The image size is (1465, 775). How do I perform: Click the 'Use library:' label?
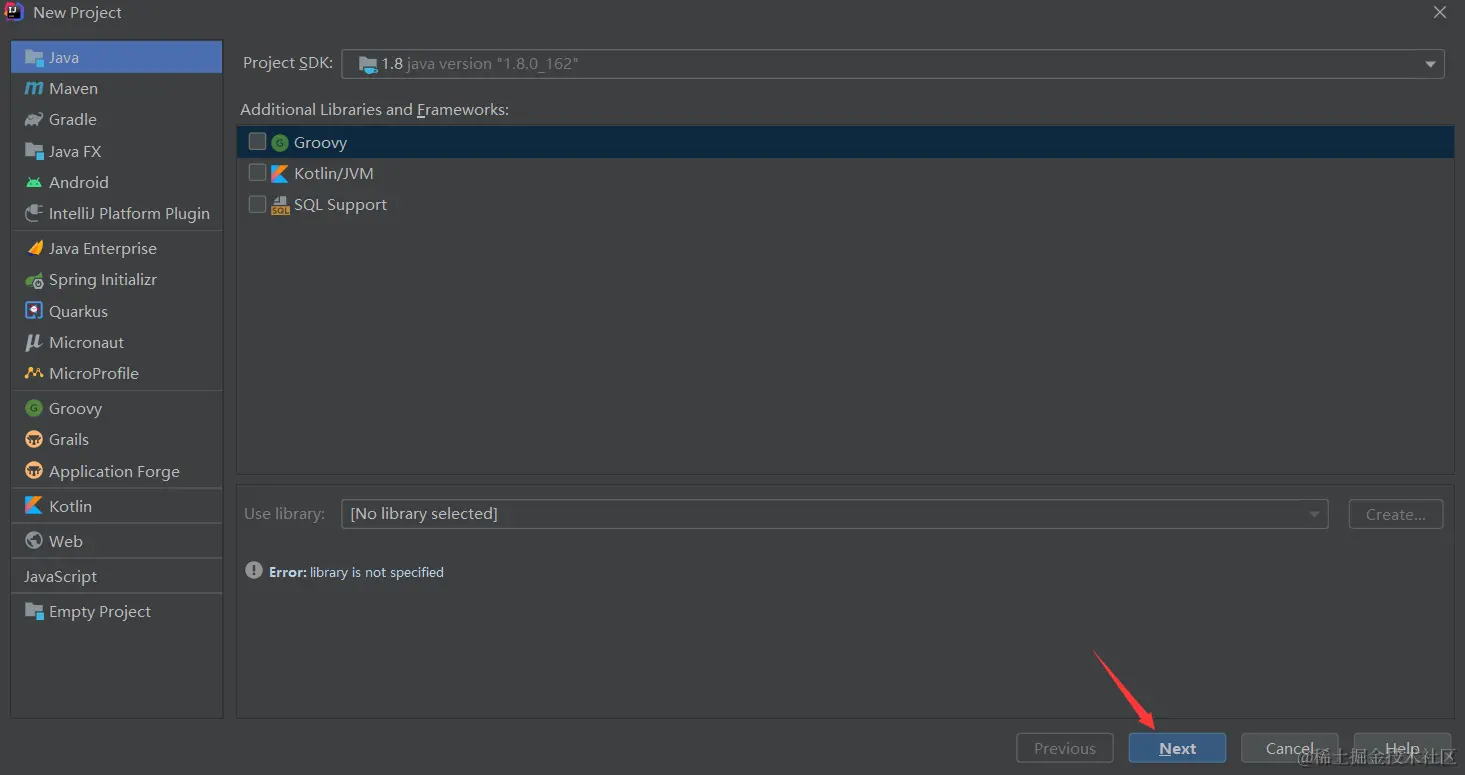click(x=284, y=514)
